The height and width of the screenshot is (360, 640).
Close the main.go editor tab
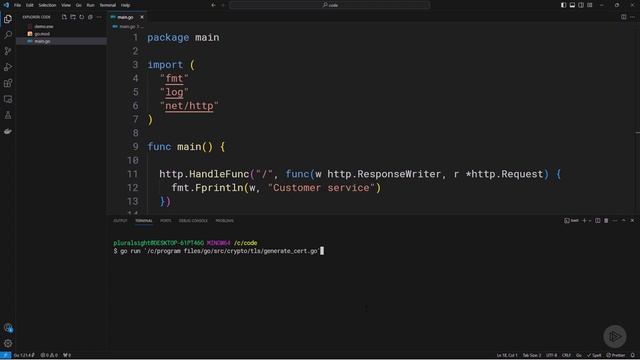point(142,17)
